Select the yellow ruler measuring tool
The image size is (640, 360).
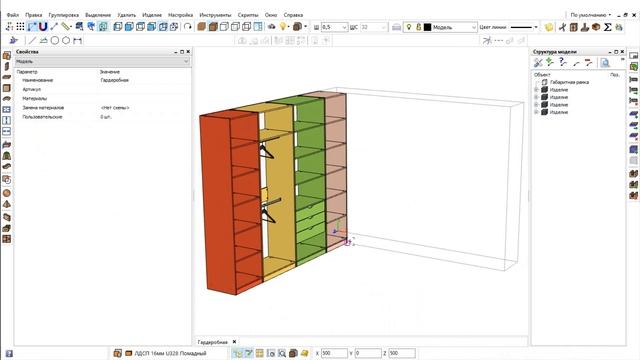pos(66,27)
